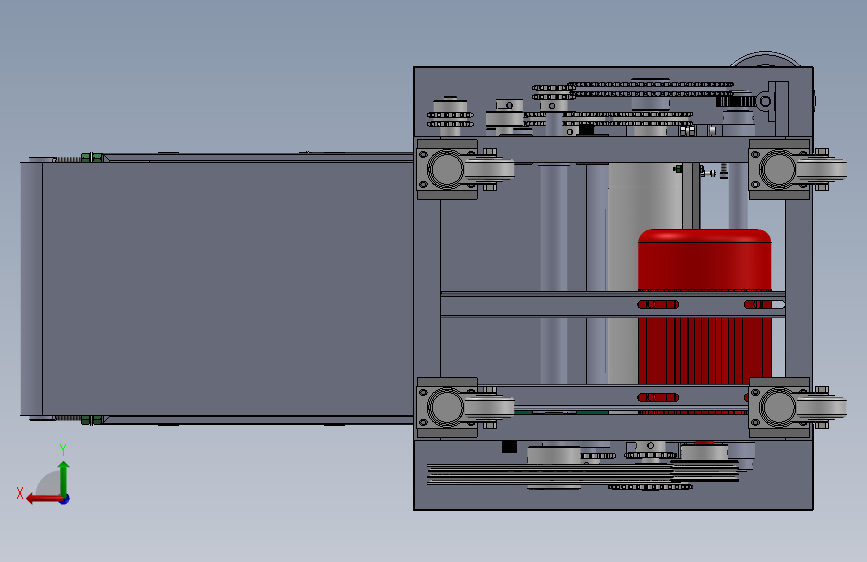Select the red motor cooling fins body
This screenshot has height=562, width=867.
(x=704, y=351)
